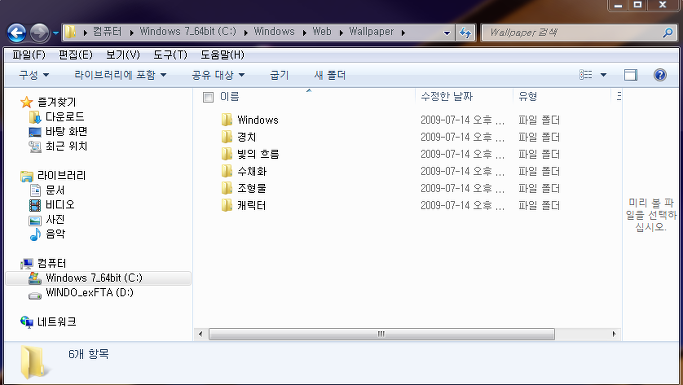Open the 보기(V) menu
683x385 pixels.
point(123,55)
